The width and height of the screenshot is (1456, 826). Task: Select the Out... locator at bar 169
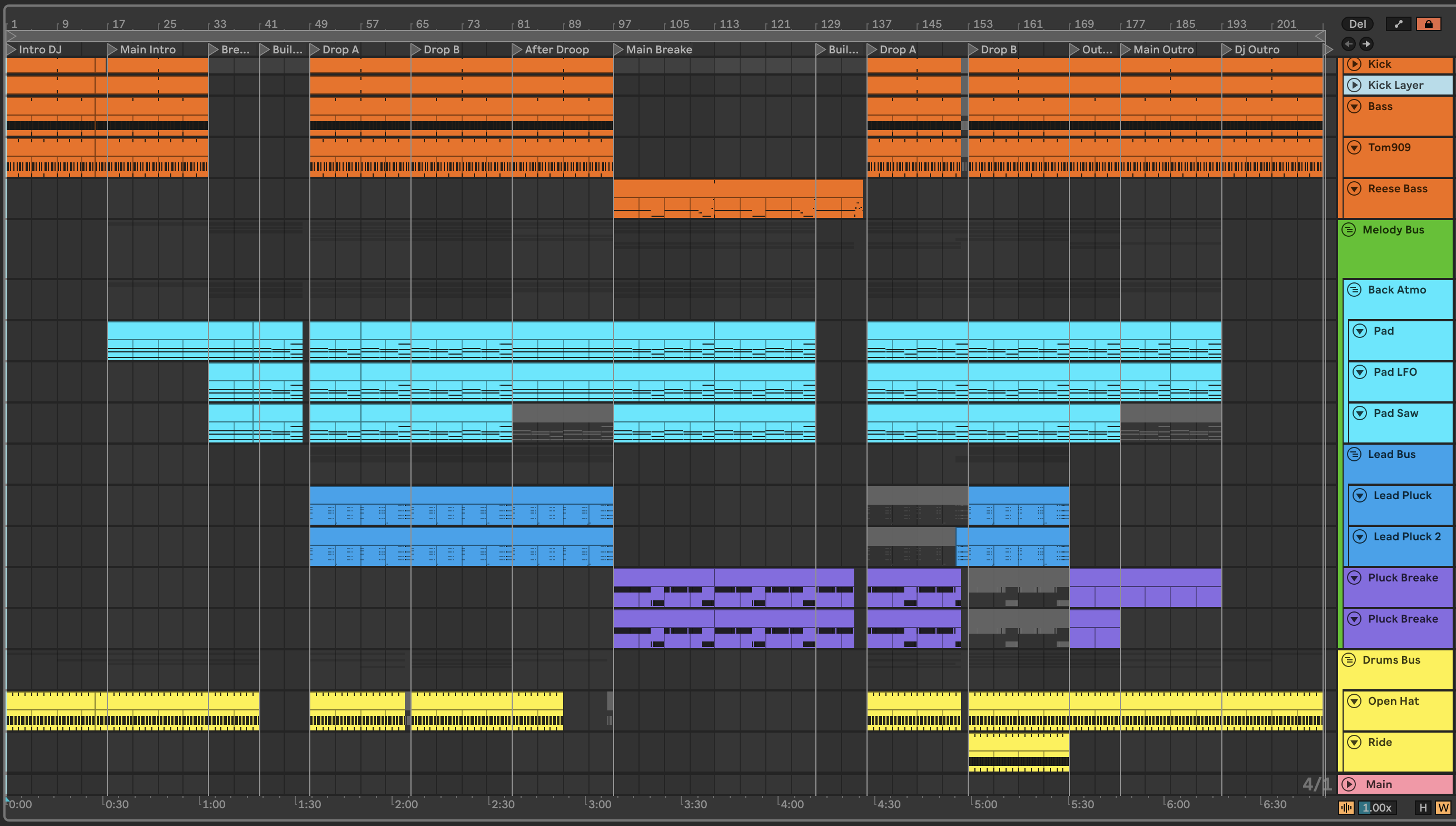pyautogui.click(x=1091, y=49)
